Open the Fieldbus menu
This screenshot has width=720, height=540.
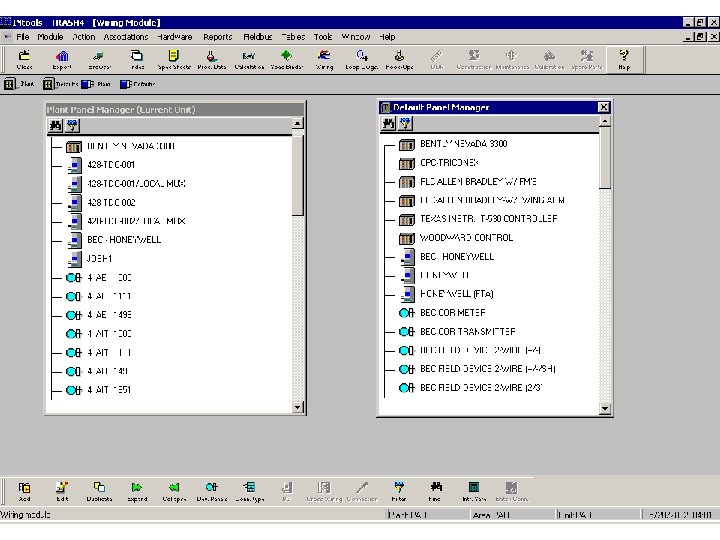pos(257,37)
